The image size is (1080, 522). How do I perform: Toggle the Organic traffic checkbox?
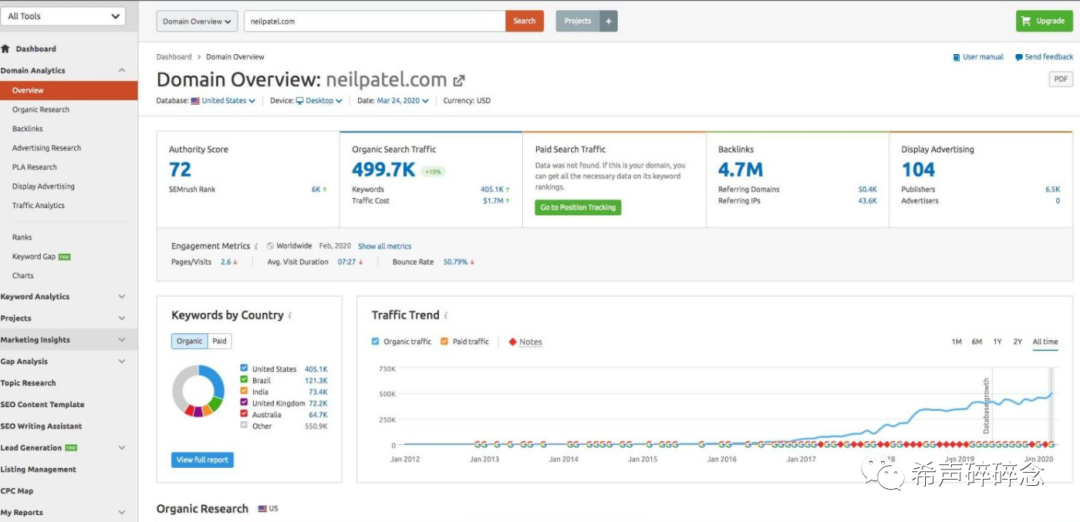pos(375,342)
